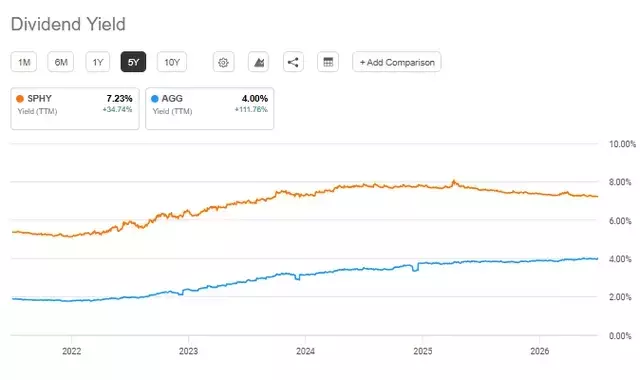Click the Dividend Yield heading
The width and height of the screenshot is (640, 380).
[68, 24]
